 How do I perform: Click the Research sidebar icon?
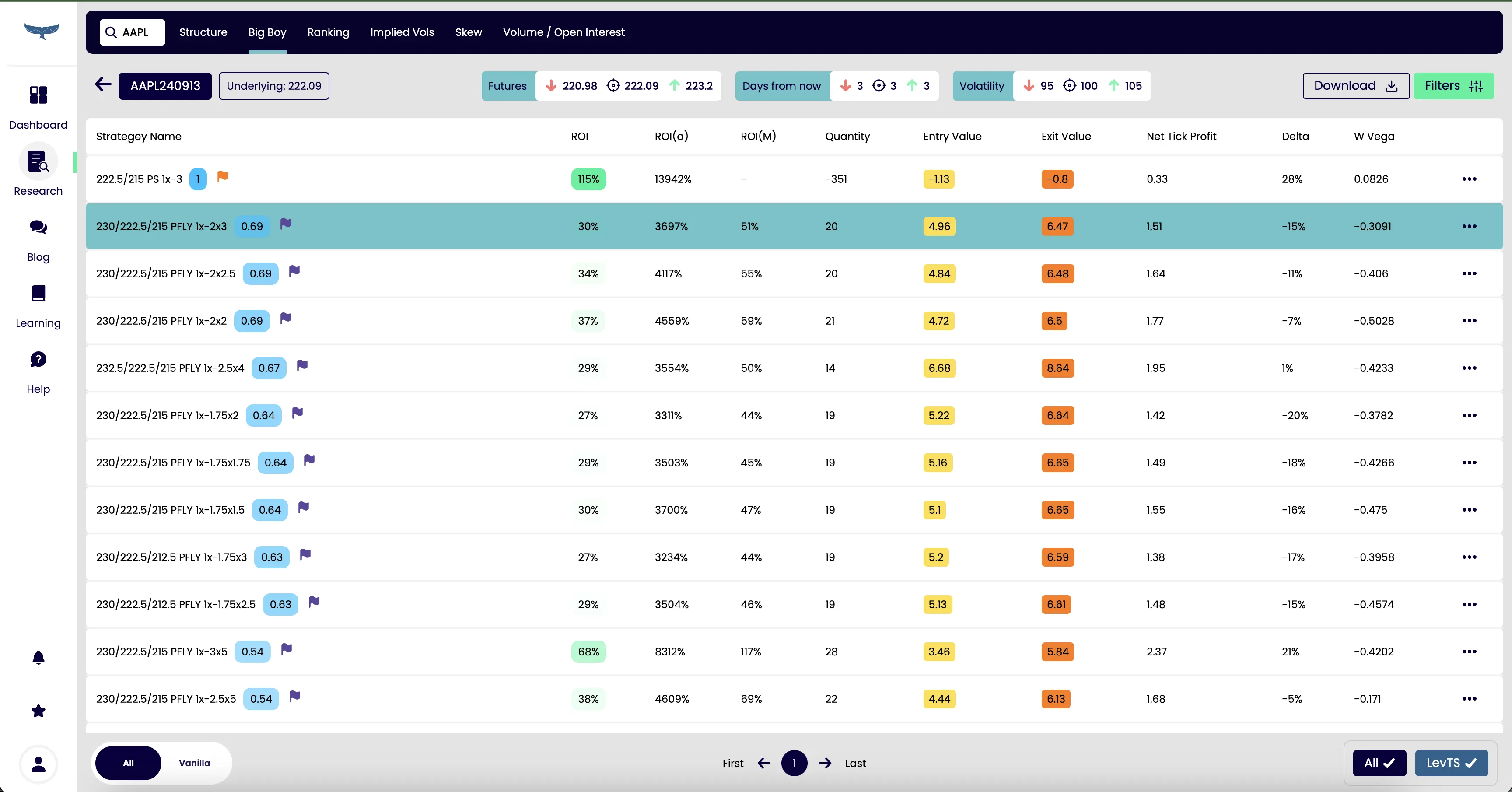pos(38,161)
